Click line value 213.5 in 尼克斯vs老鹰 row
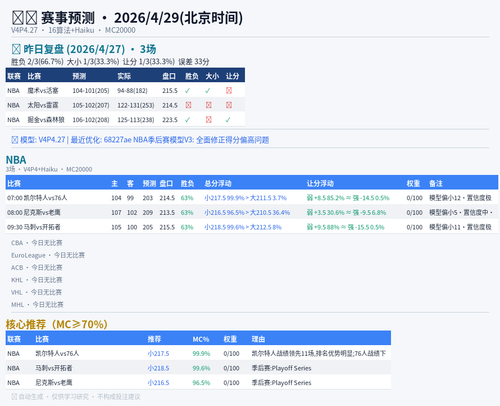500x406 pixels. pyautogui.click(x=167, y=213)
